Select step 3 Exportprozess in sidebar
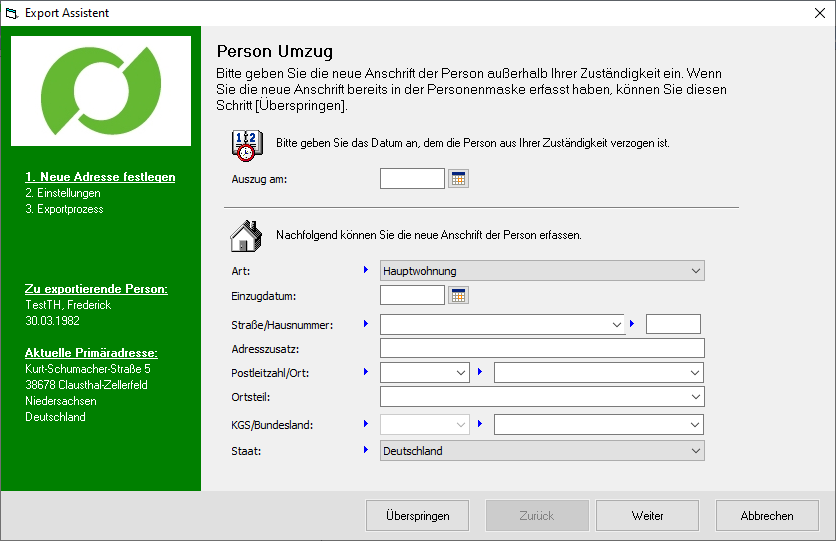The height and width of the screenshot is (541, 836). tap(64, 209)
